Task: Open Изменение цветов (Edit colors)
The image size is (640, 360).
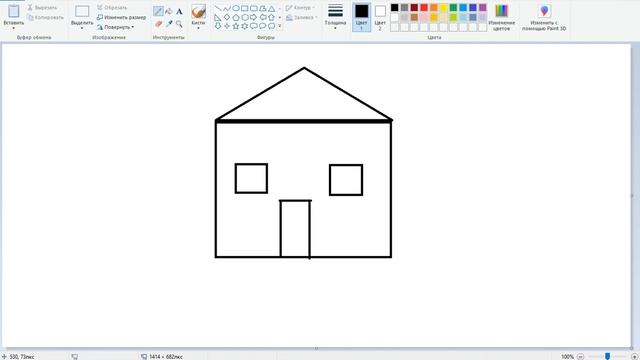Action: 502,17
